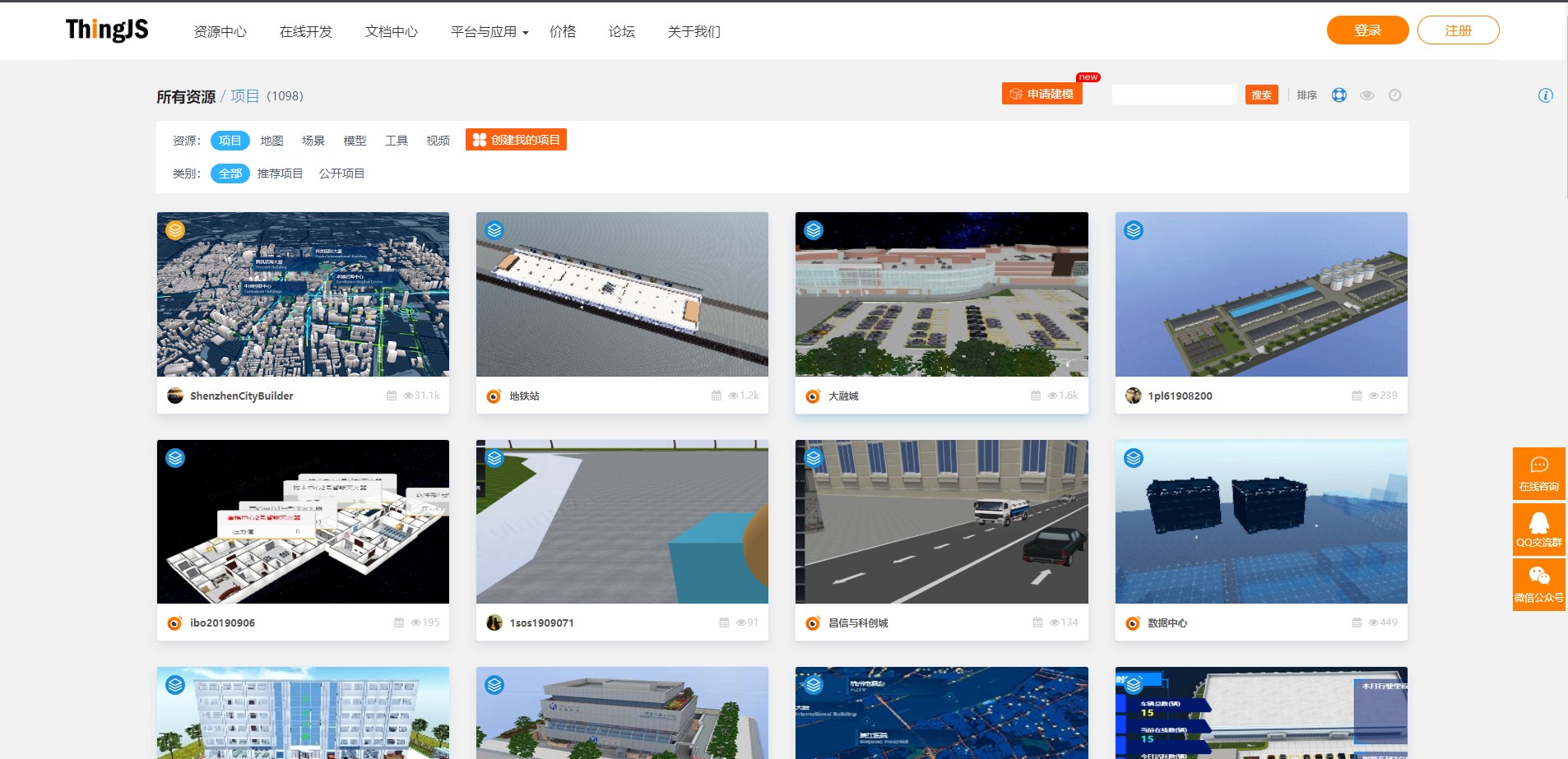Click the 搜索 search button
The width and height of the screenshot is (1568, 759).
(x=1261, y=95)
